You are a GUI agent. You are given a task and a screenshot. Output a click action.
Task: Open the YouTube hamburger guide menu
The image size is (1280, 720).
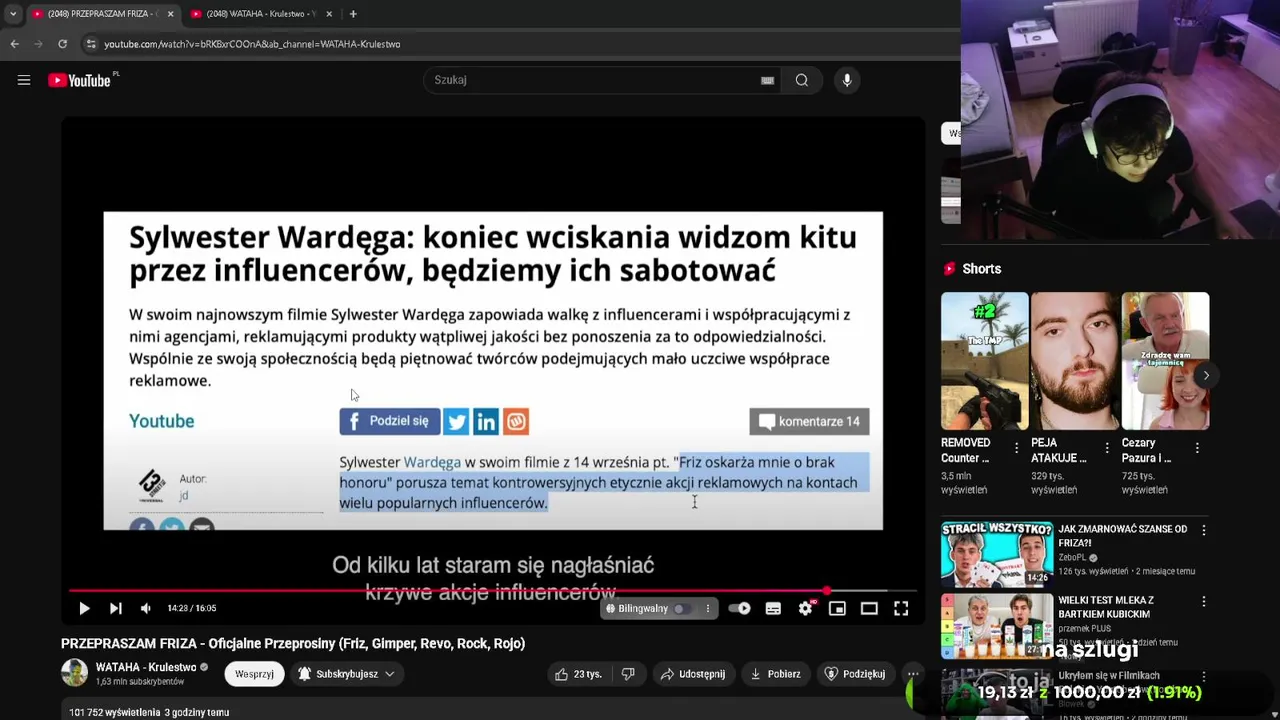[x=24, y=80]
